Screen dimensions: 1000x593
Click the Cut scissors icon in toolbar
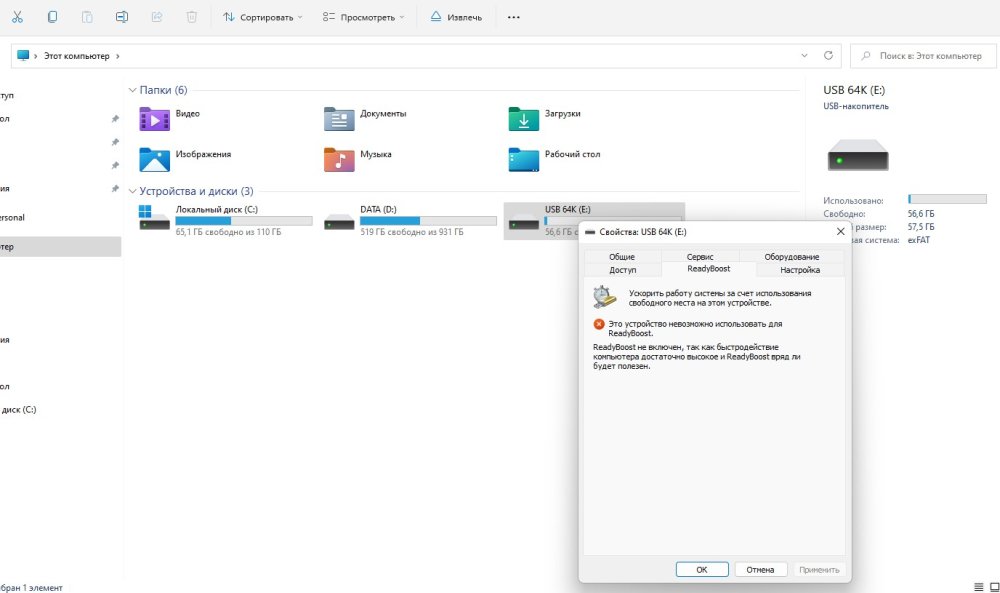18,17
